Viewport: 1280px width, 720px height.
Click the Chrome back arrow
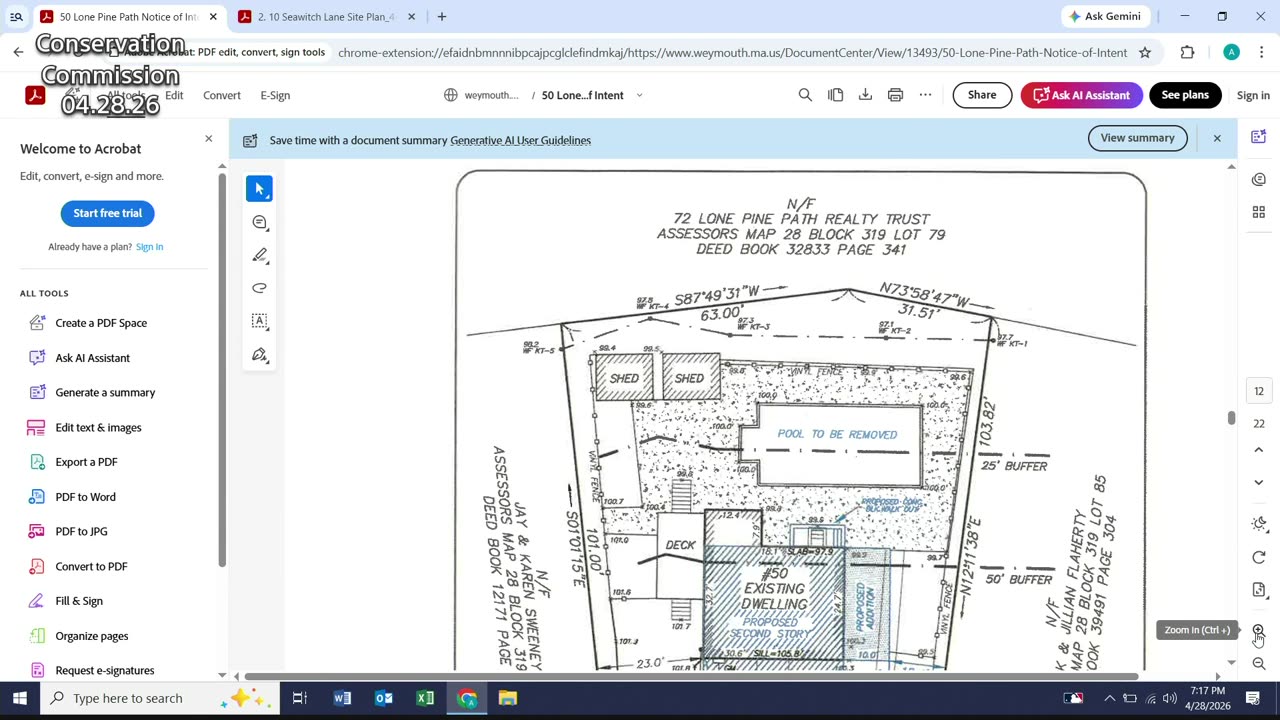[18, 53]
